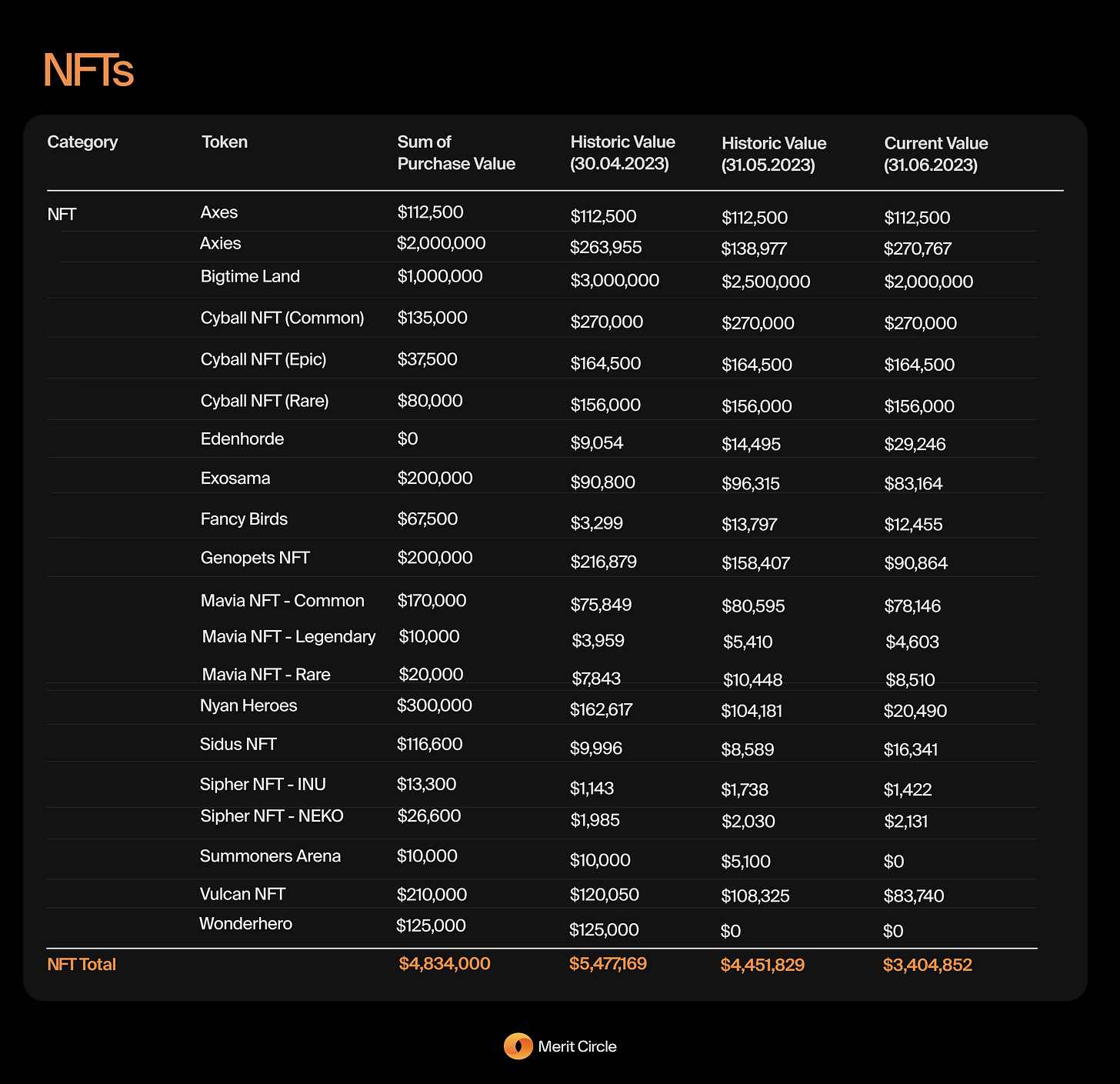The image size is (1120, 1084).
Task: Click Vulcan NFT value $120,050
Action: tap(604, 894)
